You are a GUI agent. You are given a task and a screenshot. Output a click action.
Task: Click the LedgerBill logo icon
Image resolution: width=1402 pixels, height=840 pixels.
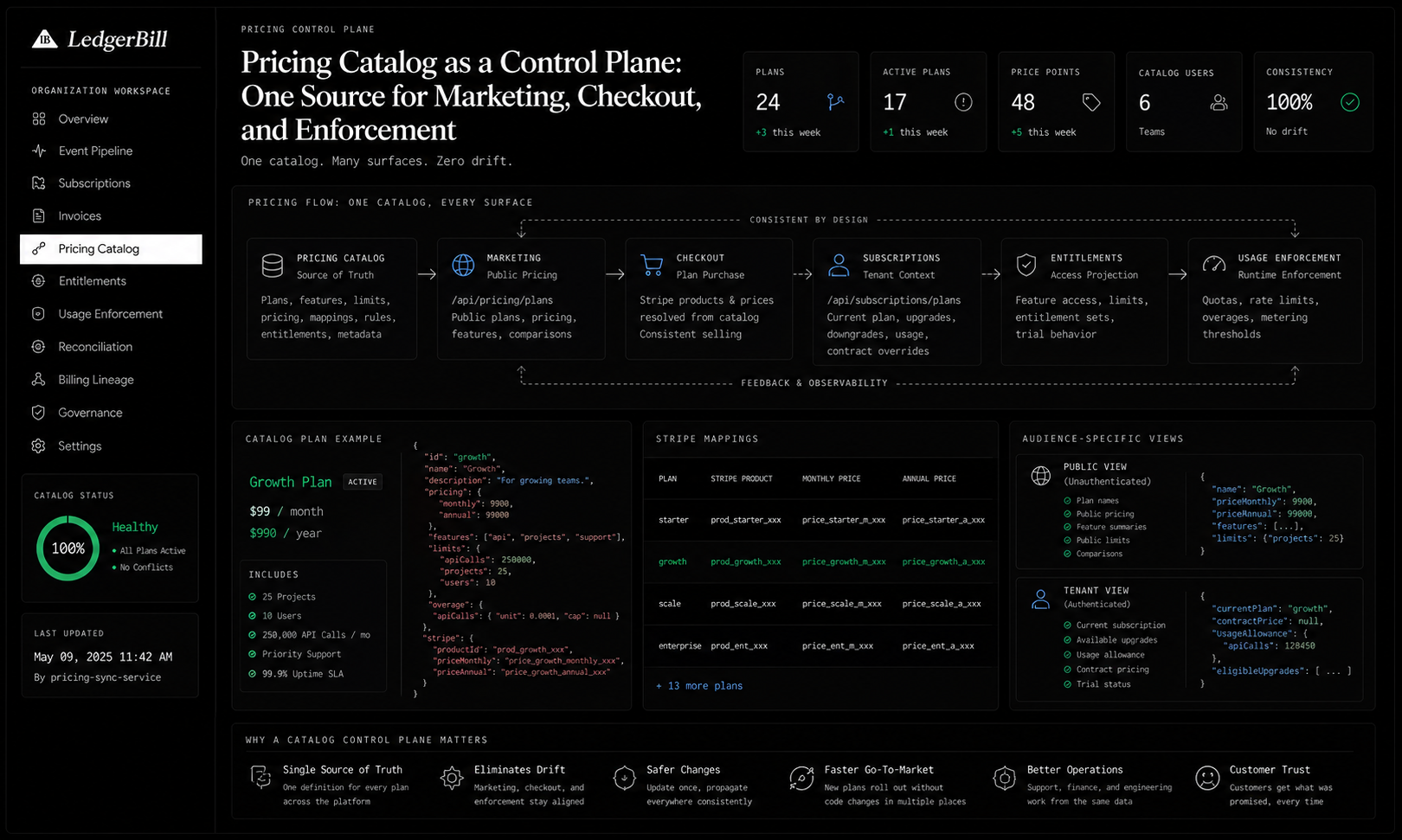(x=45, y=39)
